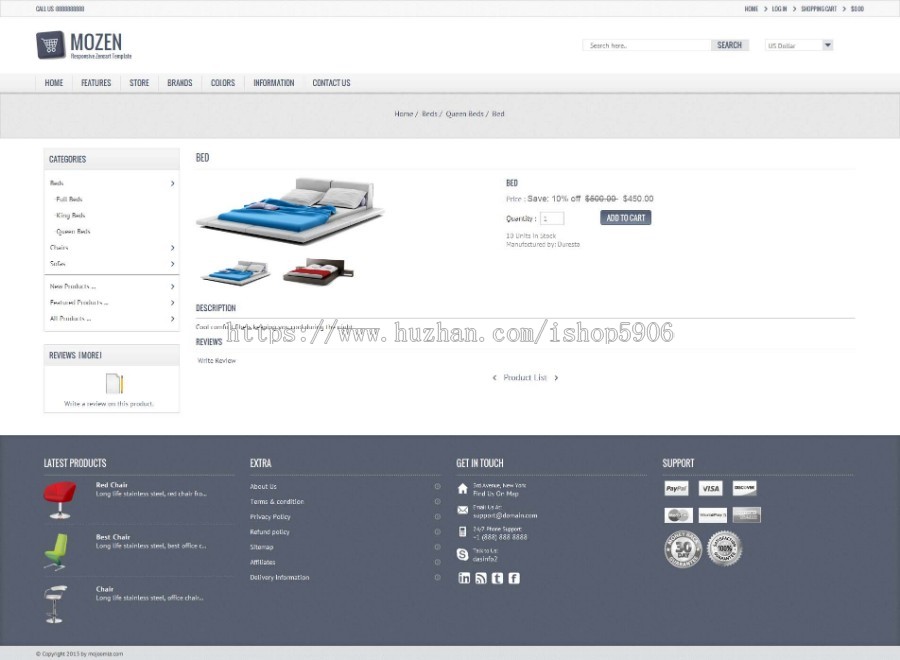
Task: Switch to the BRANDS tab
Action: point(179,83)
